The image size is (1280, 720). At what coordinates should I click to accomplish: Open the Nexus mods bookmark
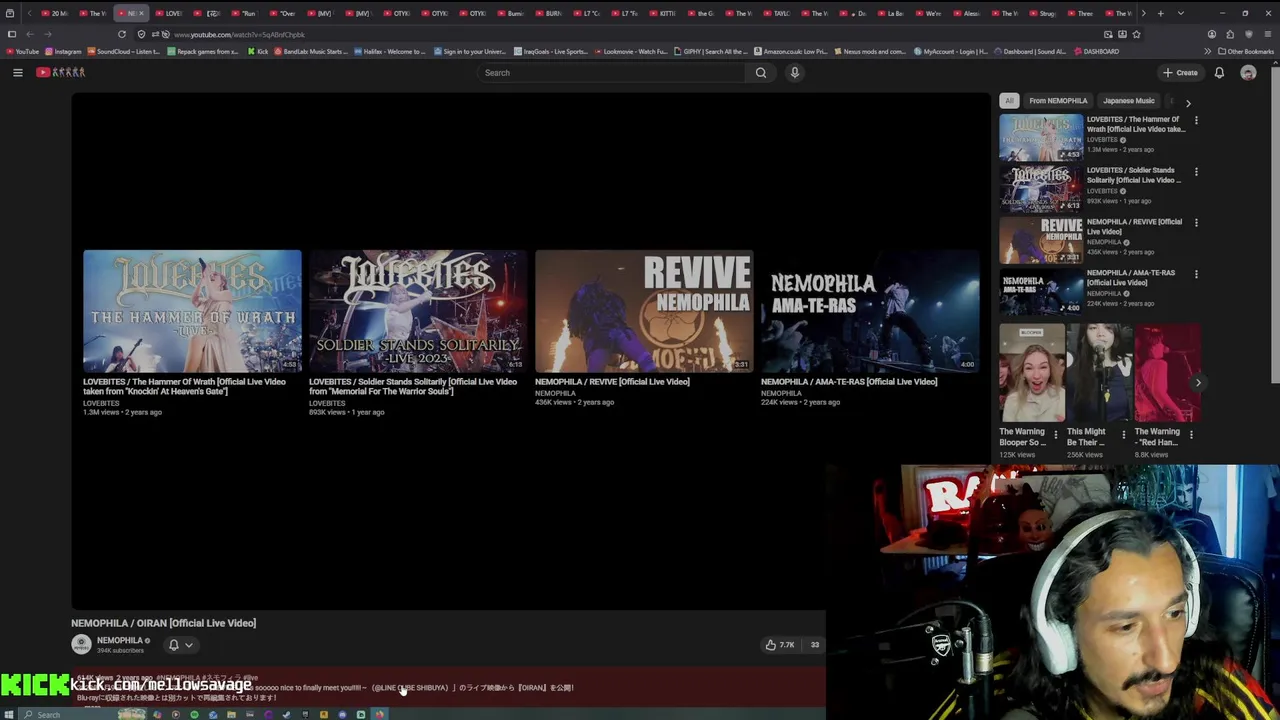870,51
